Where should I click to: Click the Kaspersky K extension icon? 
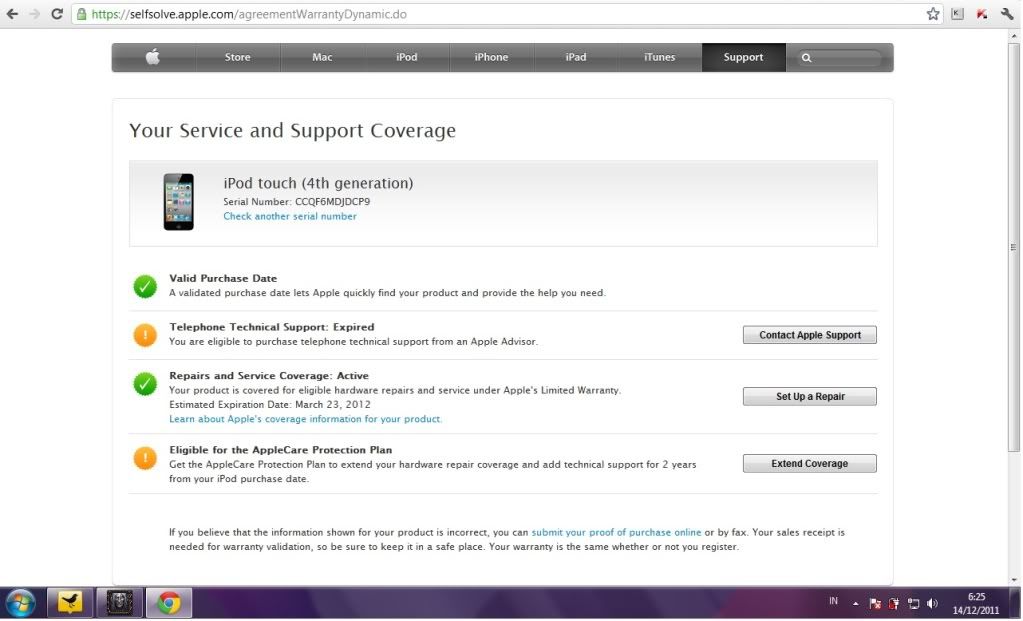click(957, 14)
